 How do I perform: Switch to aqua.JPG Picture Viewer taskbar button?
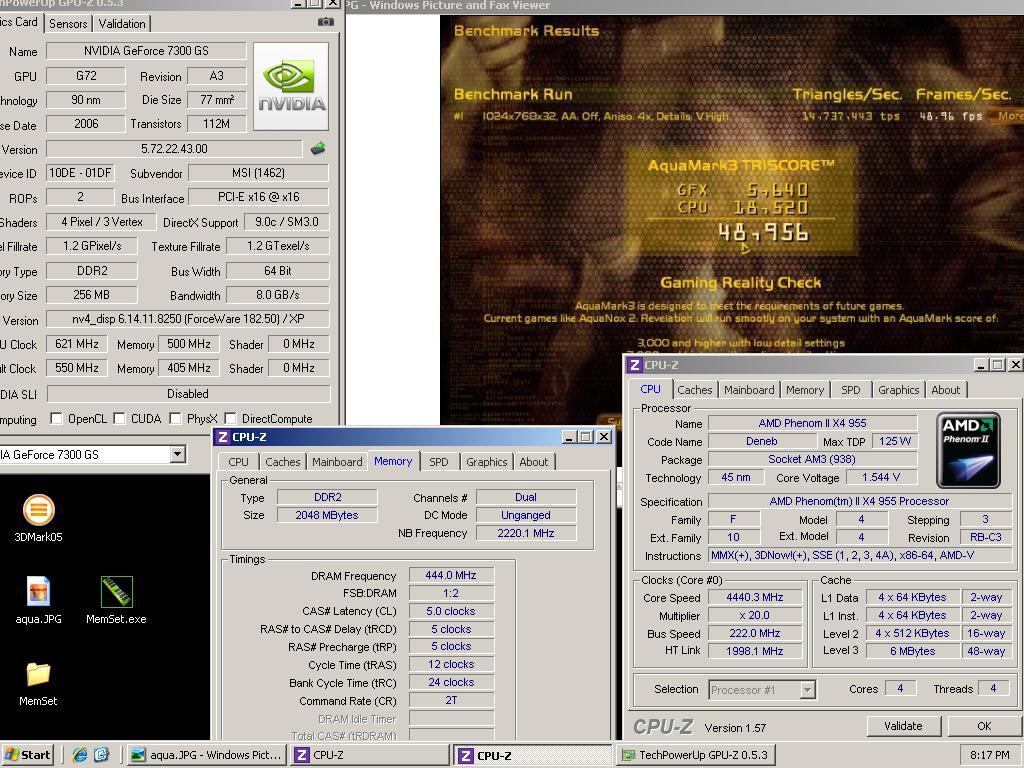coord(206,755)
